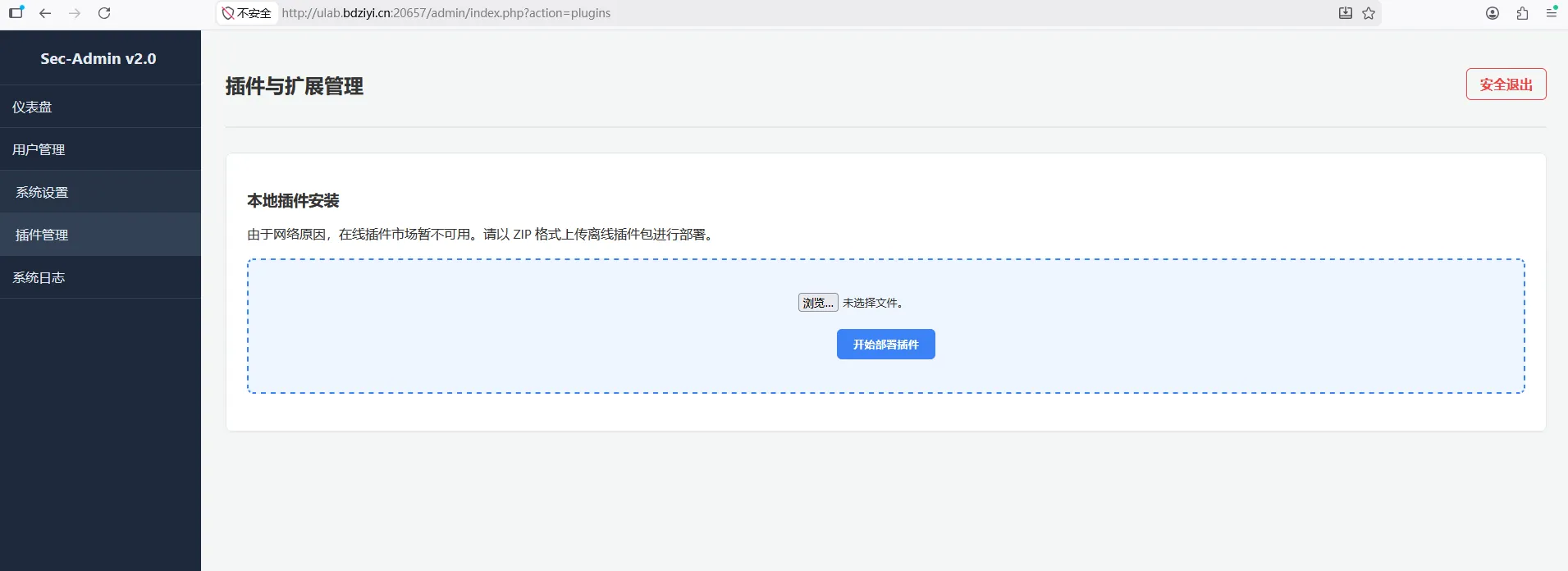1568x571 pixels.
Task: Open the tab overview icon beside the back arrow
Action: point(16,12)
